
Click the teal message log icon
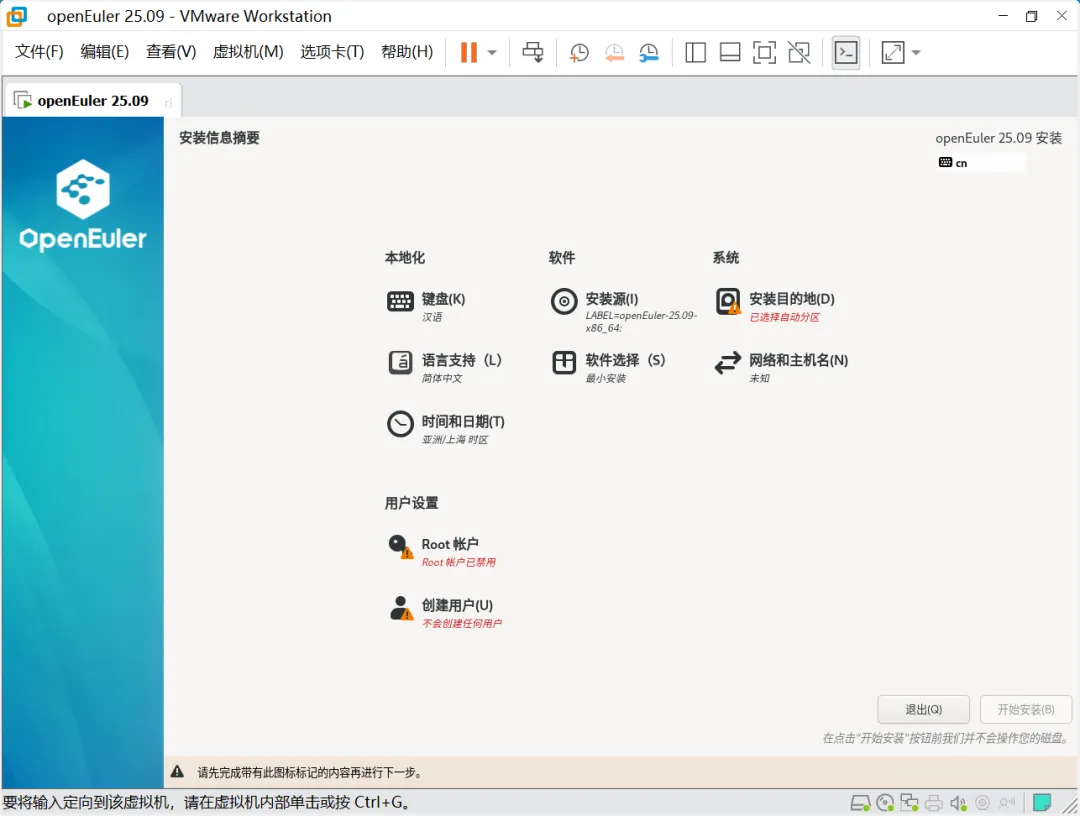pos(1042,803)
